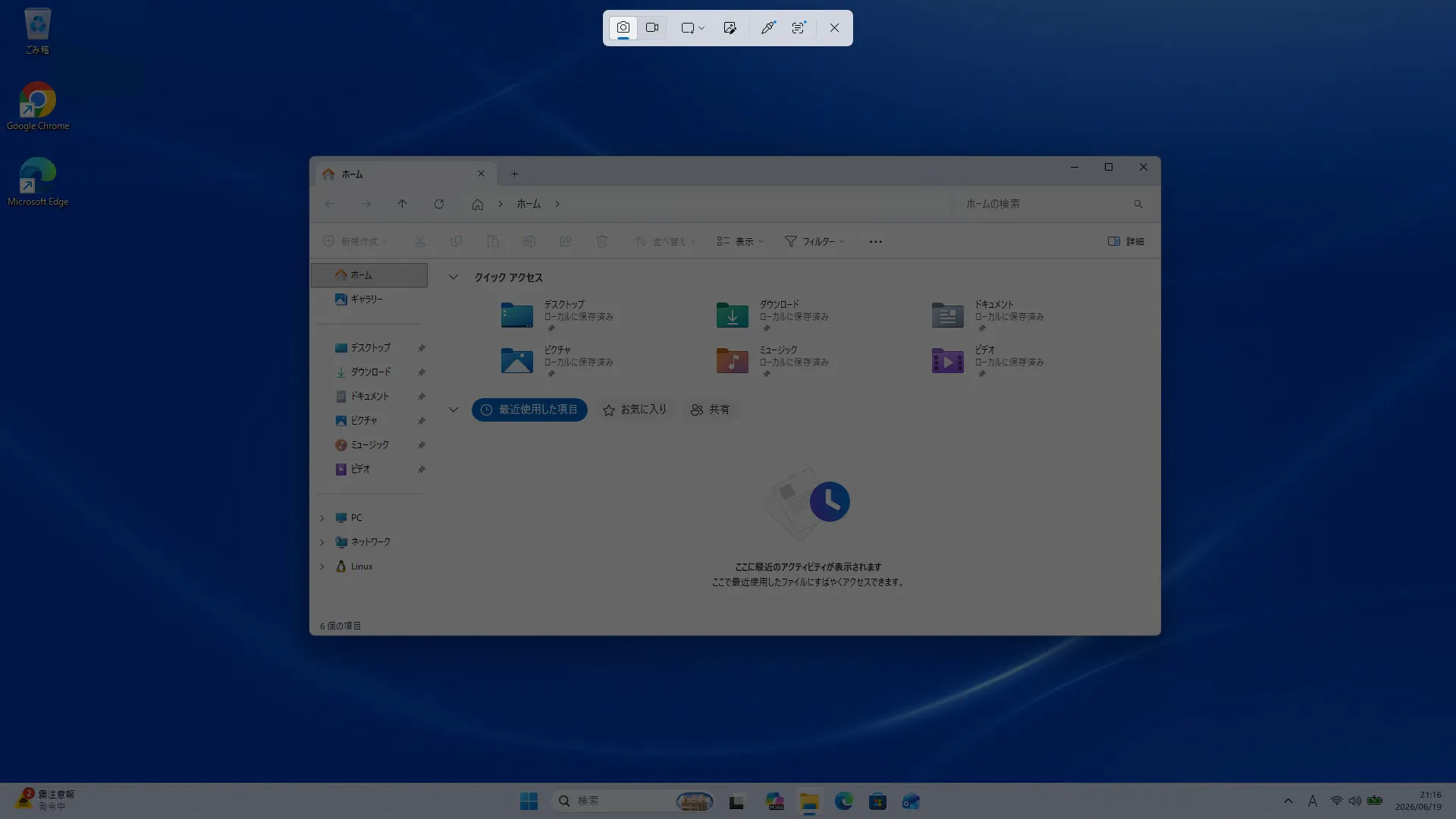Open デスクトップ in the sidebar
The height and width of the screenshot is (819, 1456).
click(369, 348)
